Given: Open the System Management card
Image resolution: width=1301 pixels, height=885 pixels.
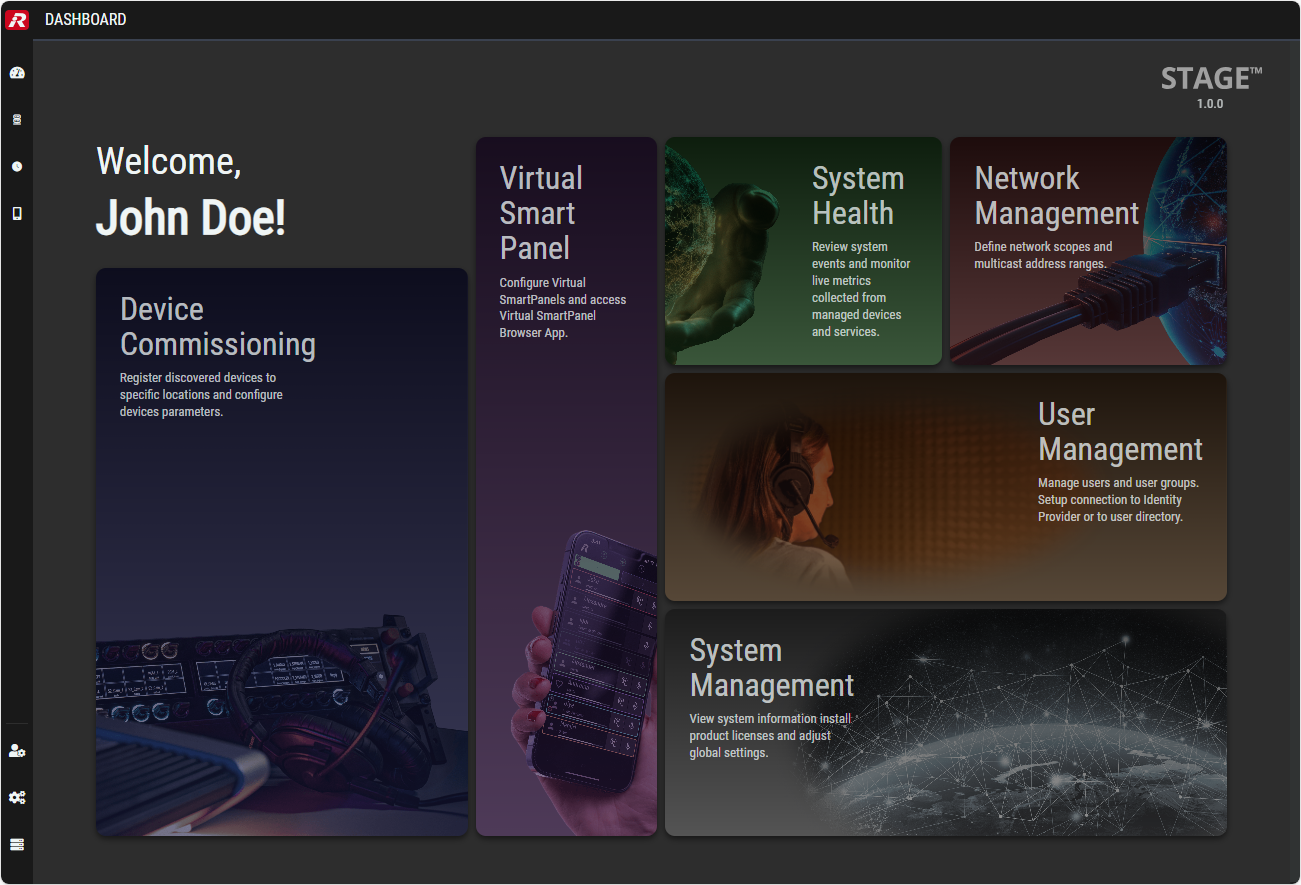Looking at the screenshot, I should 946,723.
